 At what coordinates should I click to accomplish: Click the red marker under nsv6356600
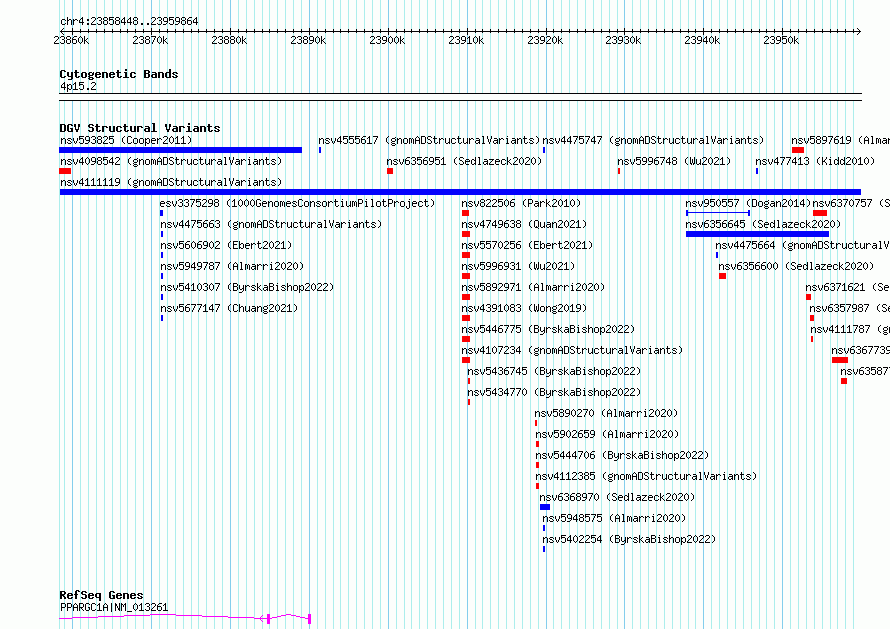tap(723, 276)
